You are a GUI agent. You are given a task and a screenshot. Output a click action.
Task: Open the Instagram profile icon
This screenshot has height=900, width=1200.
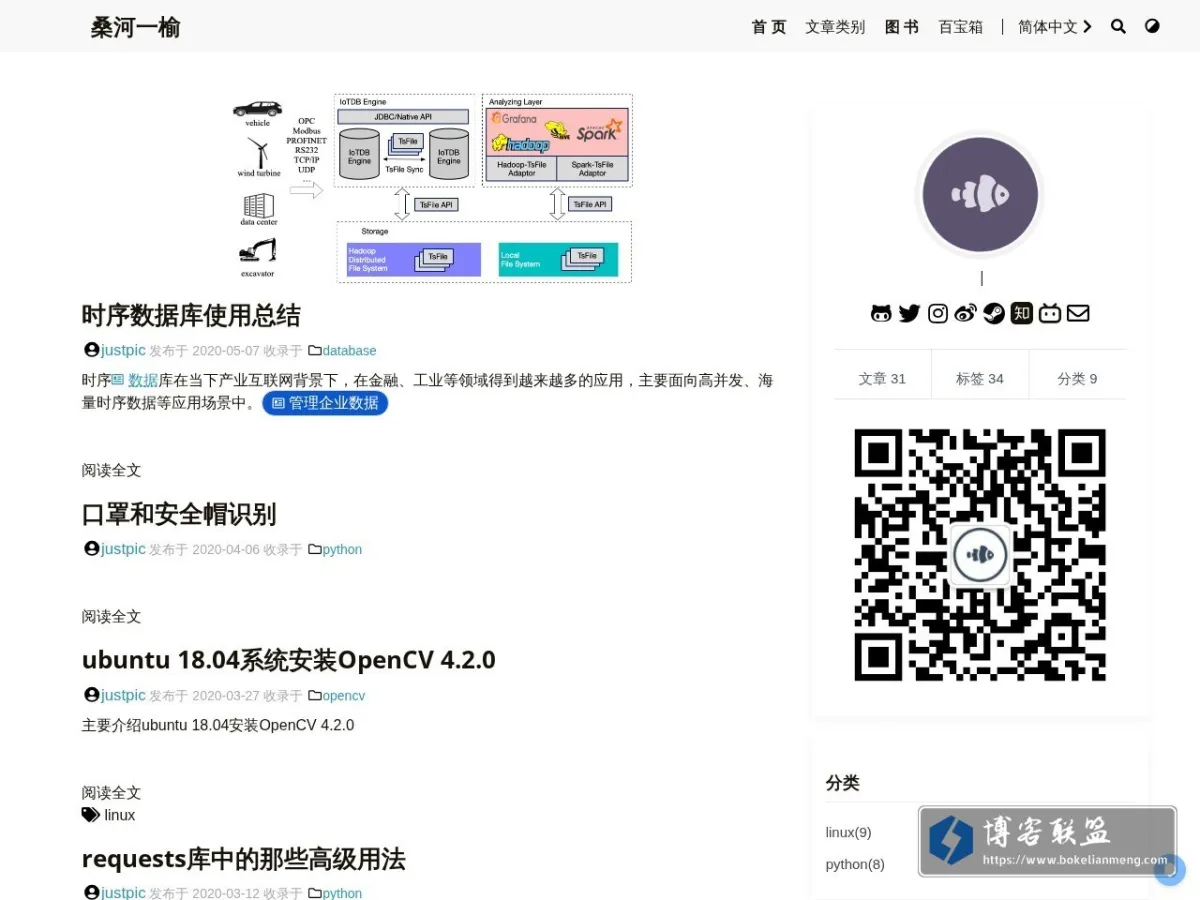pos(938,314)
